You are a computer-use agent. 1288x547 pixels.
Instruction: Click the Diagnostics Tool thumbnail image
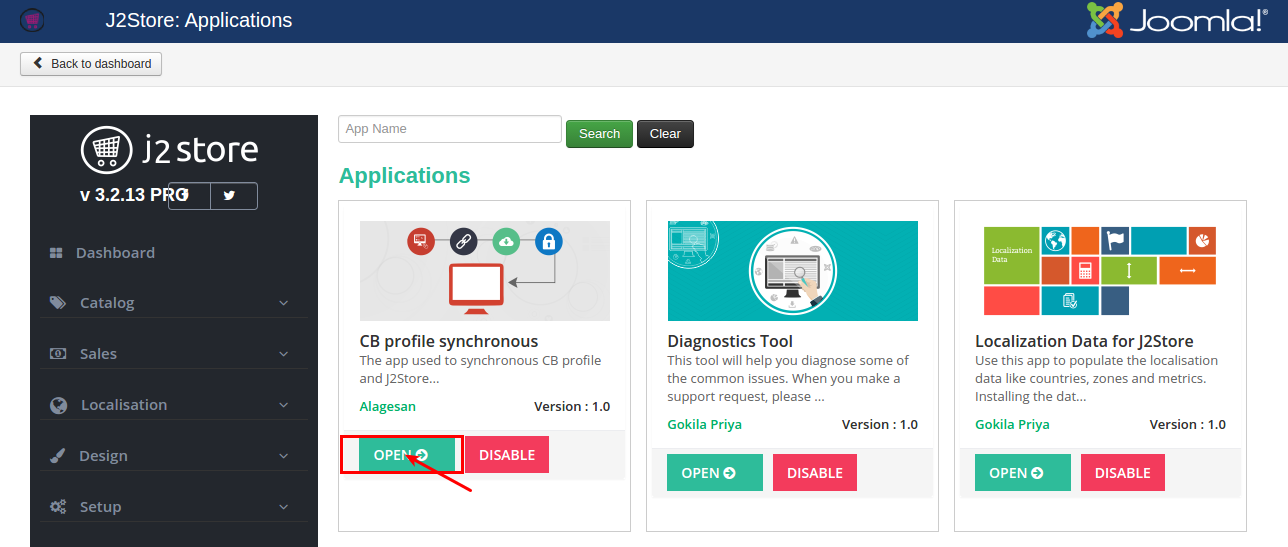click(x=793, y=271)
